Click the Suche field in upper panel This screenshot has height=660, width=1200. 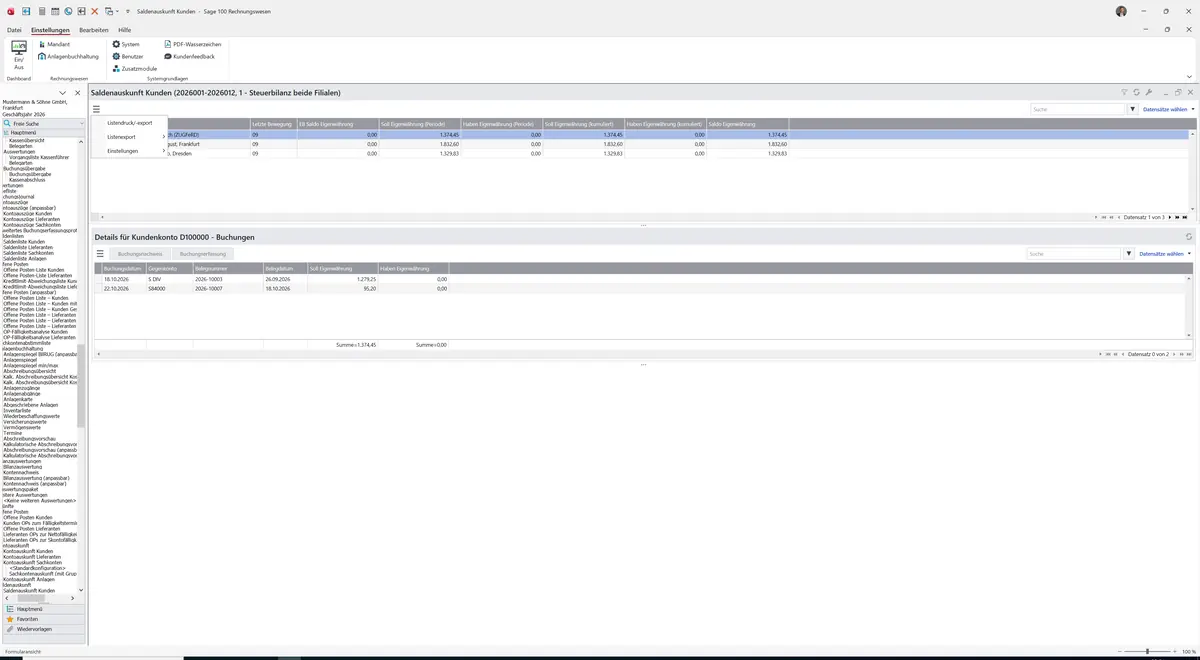1079,109
